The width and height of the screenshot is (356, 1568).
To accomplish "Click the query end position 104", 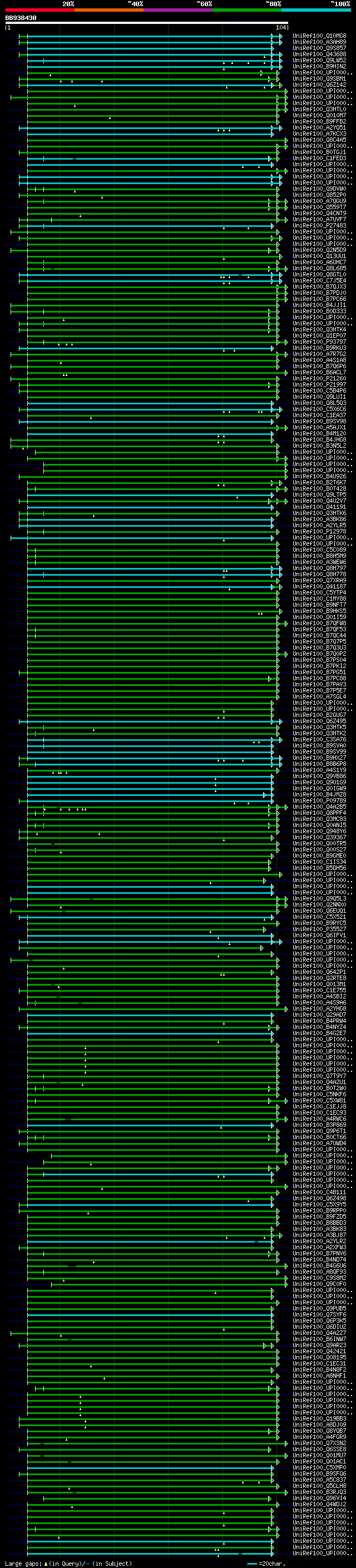I will [x=281, y=28].
